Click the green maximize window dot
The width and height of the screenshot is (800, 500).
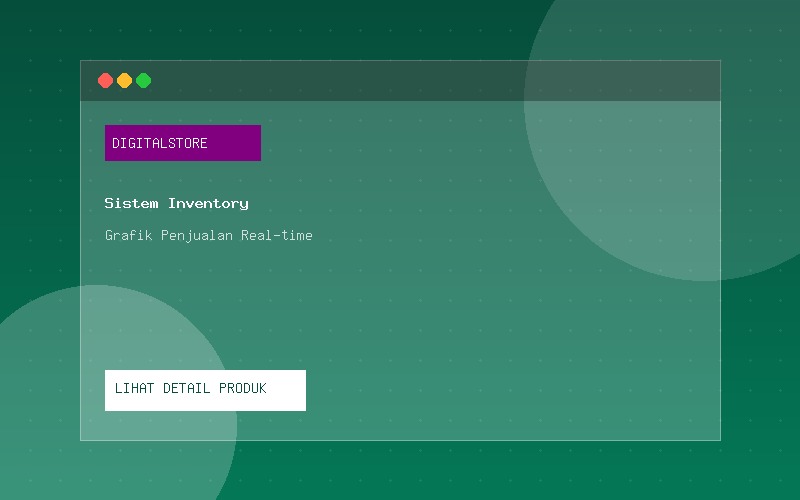(x=143, y=81)
